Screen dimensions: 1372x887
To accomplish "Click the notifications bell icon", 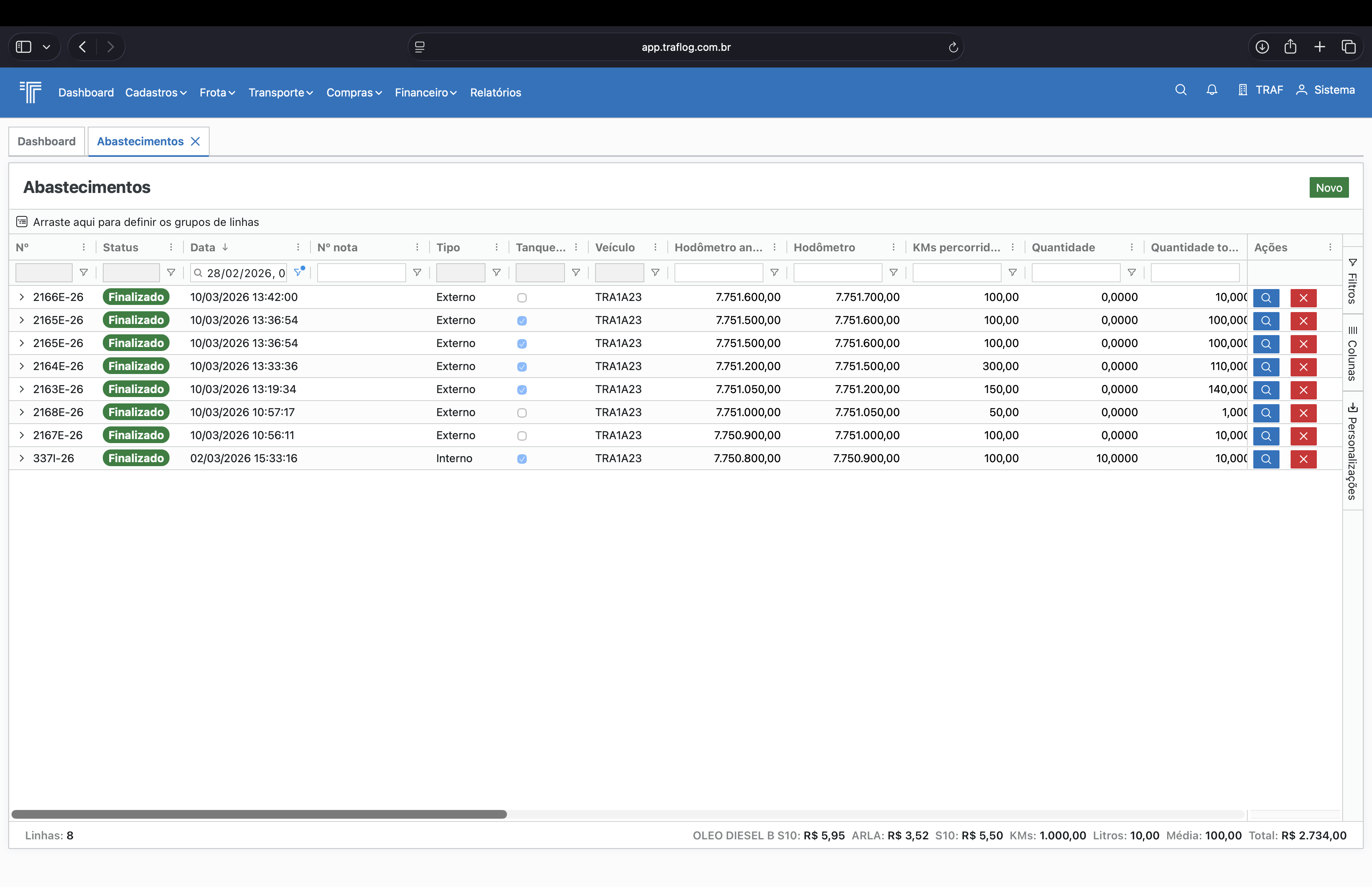I will pyautogui.click(x=1211, y=90).
